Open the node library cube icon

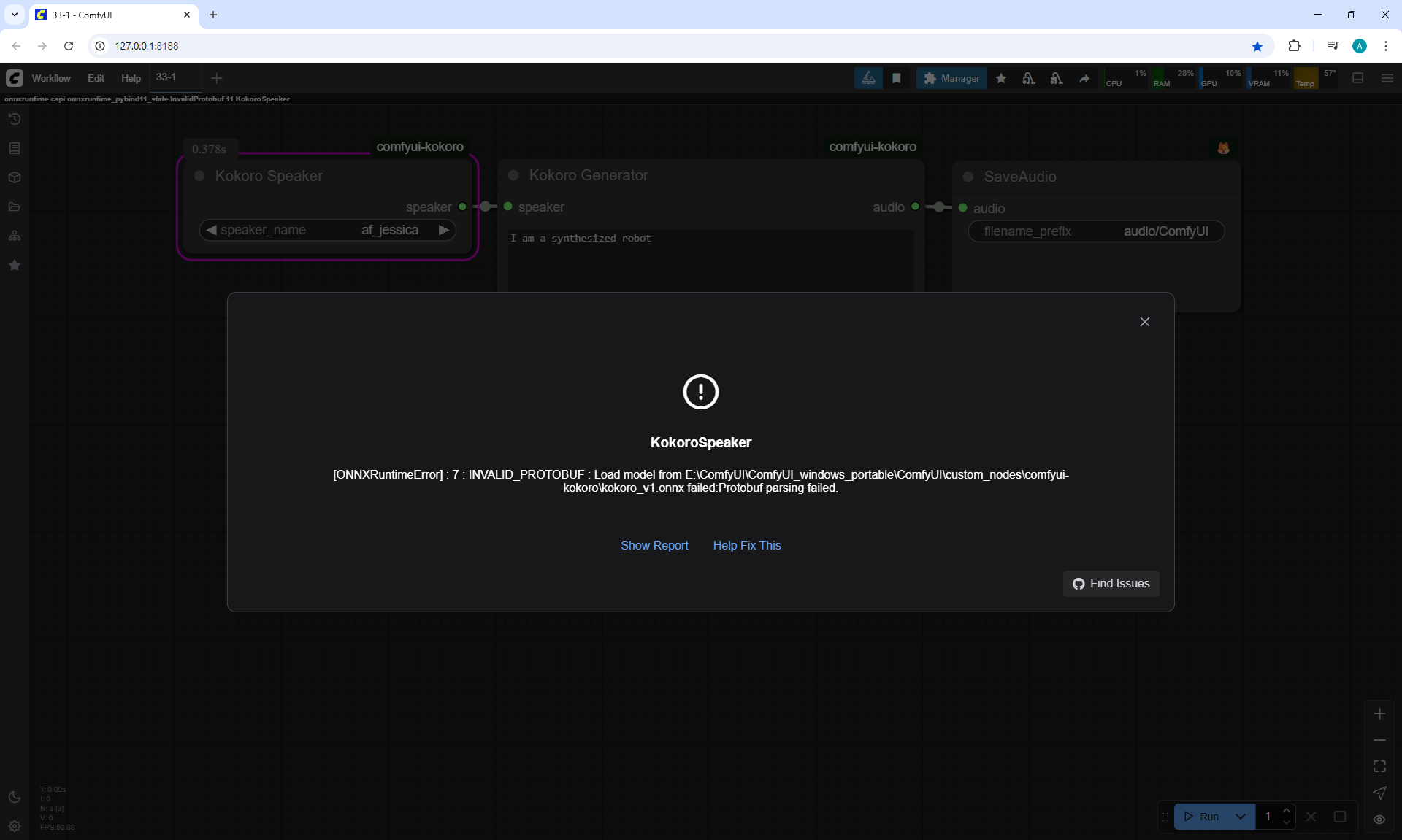(x=15, y=177)
